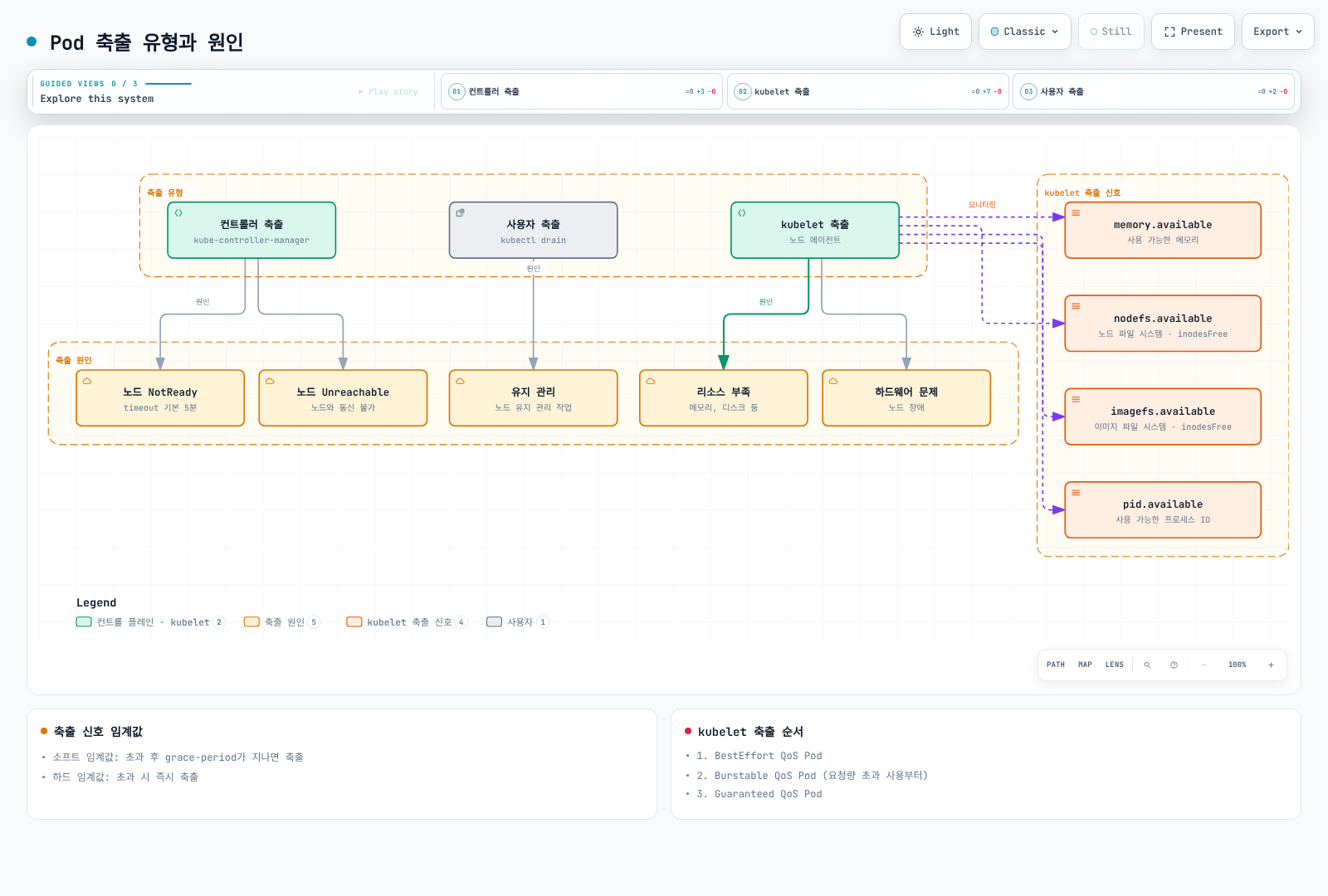The image size is (1328, 896).
Task: Click the 2. Burstable QoS Pod line
Action: [812, 776]
